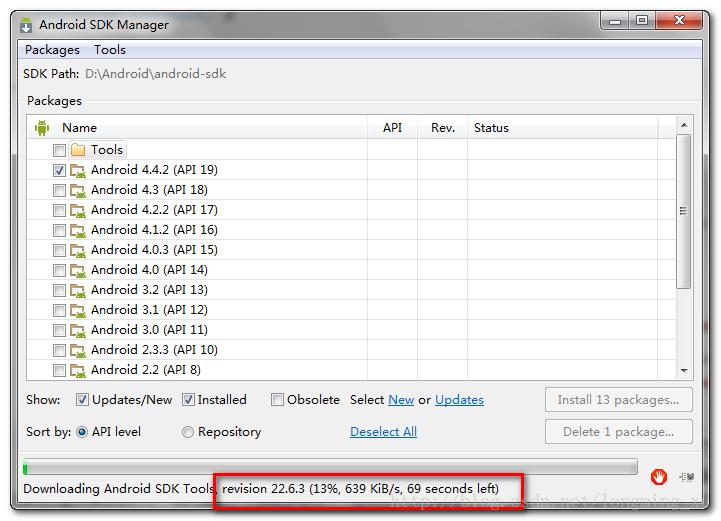This screenshot has width=721, height=521.
Task: Click the Android SDK Manager title bar icon
Action: point(26,25)
